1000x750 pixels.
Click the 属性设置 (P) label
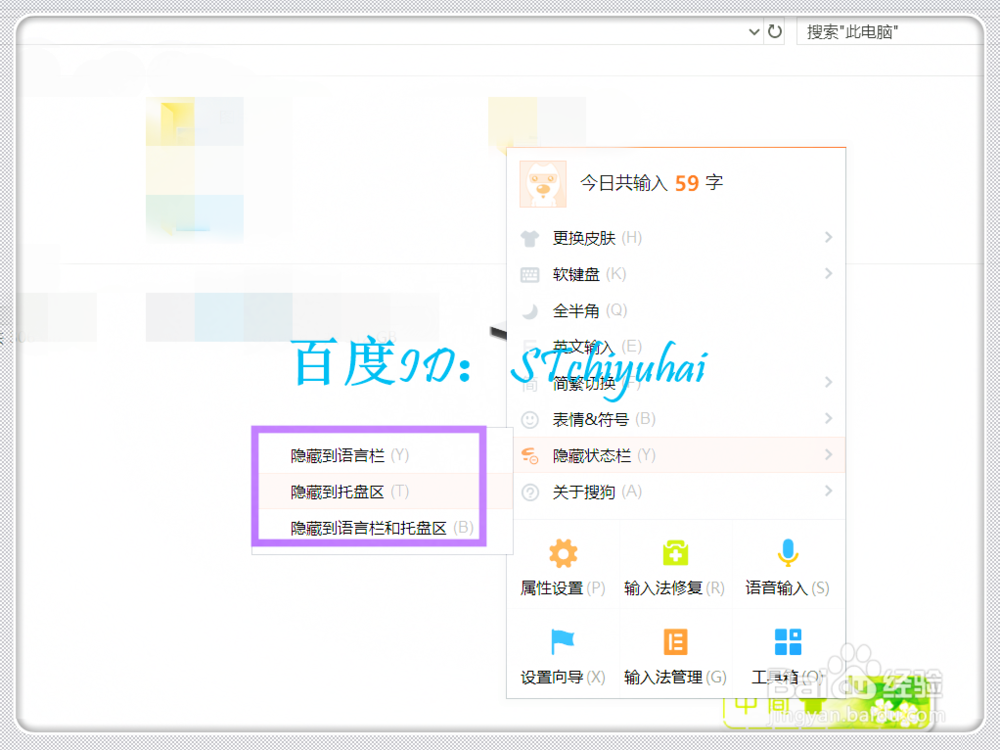click(x=562, y=588)
